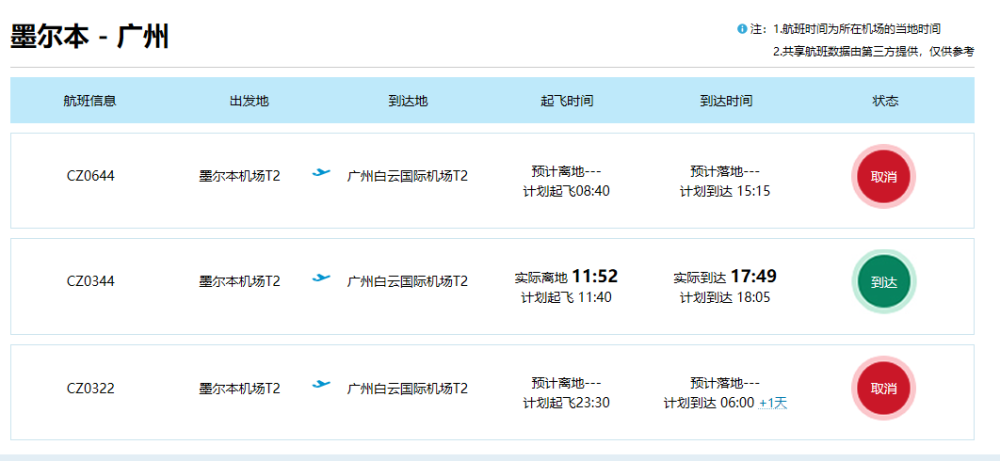Click the 出发地 column header
Image resolution: width=1000 pixels, height=461 pixels.
(249, 101)
